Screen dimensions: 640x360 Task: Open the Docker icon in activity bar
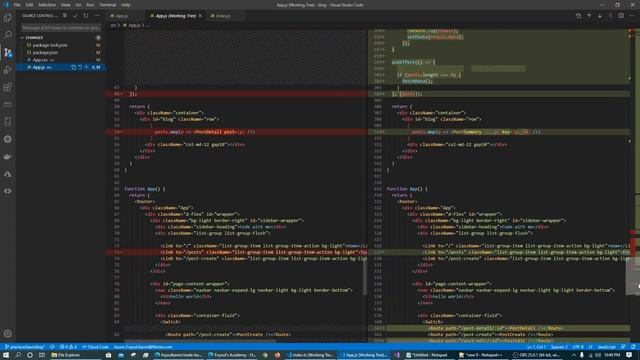[x=7, y=156]
